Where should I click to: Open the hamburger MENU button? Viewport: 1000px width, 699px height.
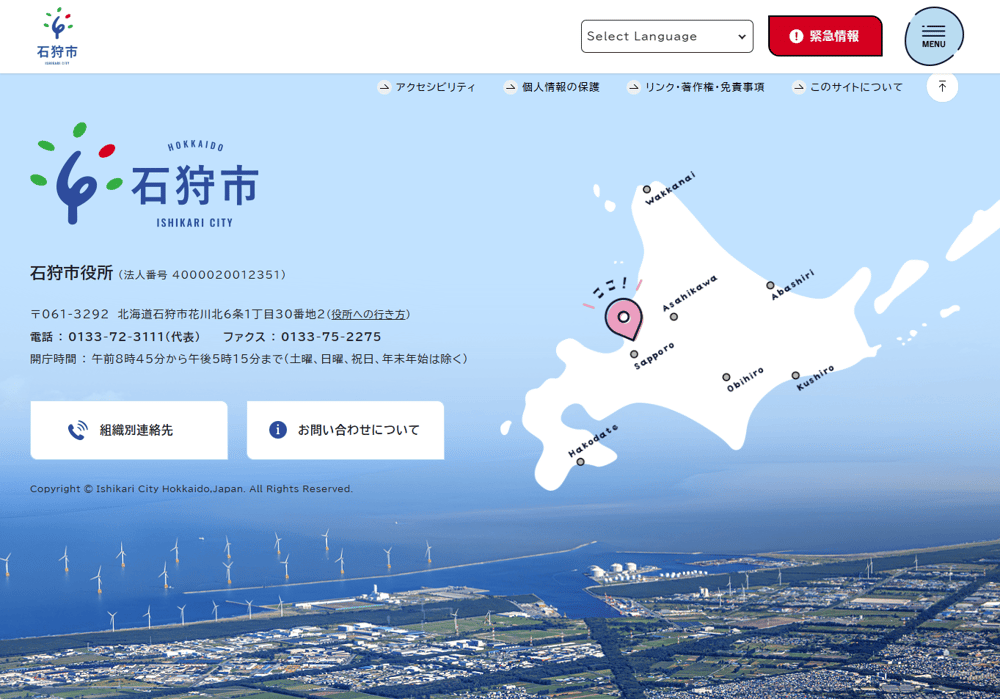pos(933,36)
